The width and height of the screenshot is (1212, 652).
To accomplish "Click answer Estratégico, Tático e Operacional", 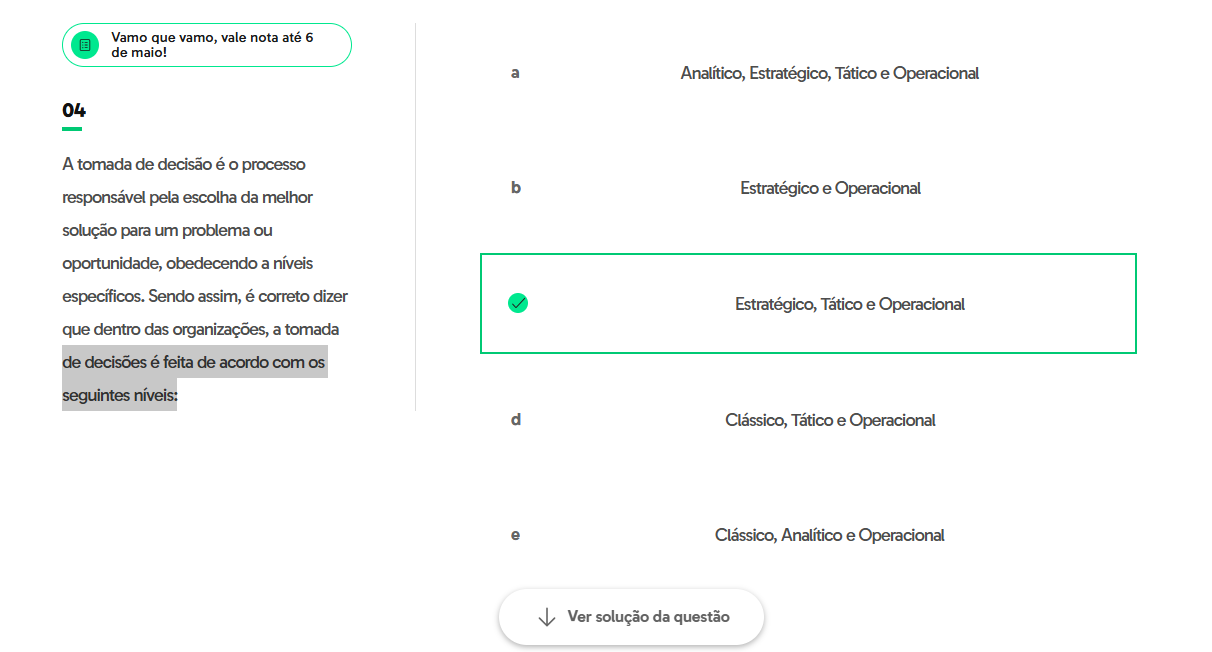I will (x=850, y=304).
